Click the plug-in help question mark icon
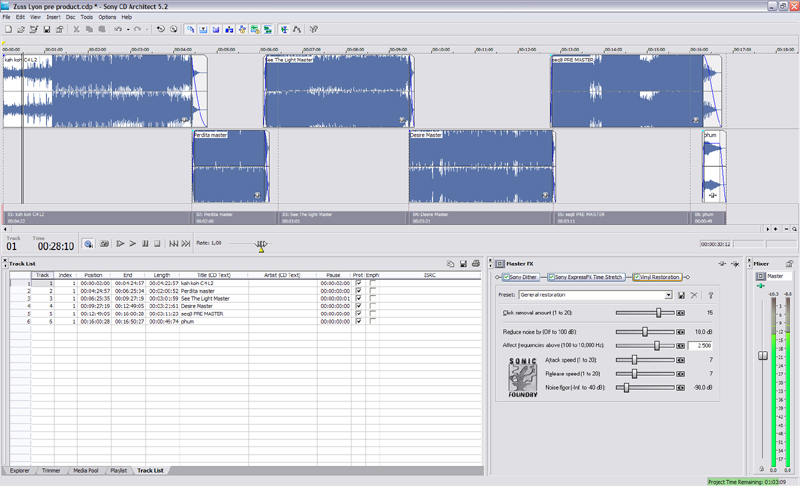Screen dimensions: 800x486 point(711,295)
